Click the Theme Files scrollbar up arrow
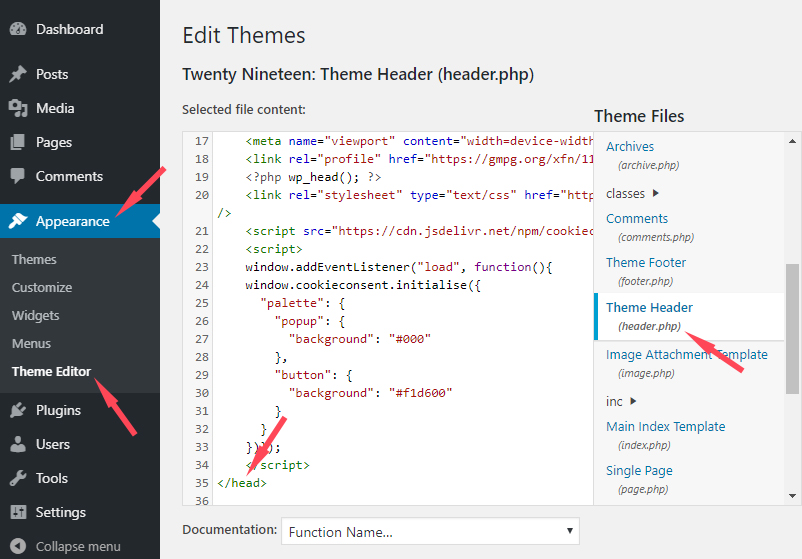The height and width of the screenshot is (559, 802). coord(792,141)
